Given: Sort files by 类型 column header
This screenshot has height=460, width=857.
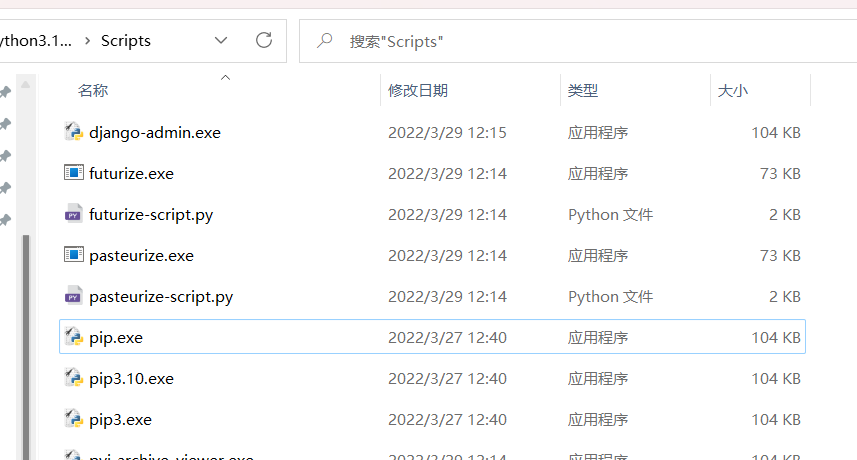Looking at the screenshot, I should tap(583, 90).
